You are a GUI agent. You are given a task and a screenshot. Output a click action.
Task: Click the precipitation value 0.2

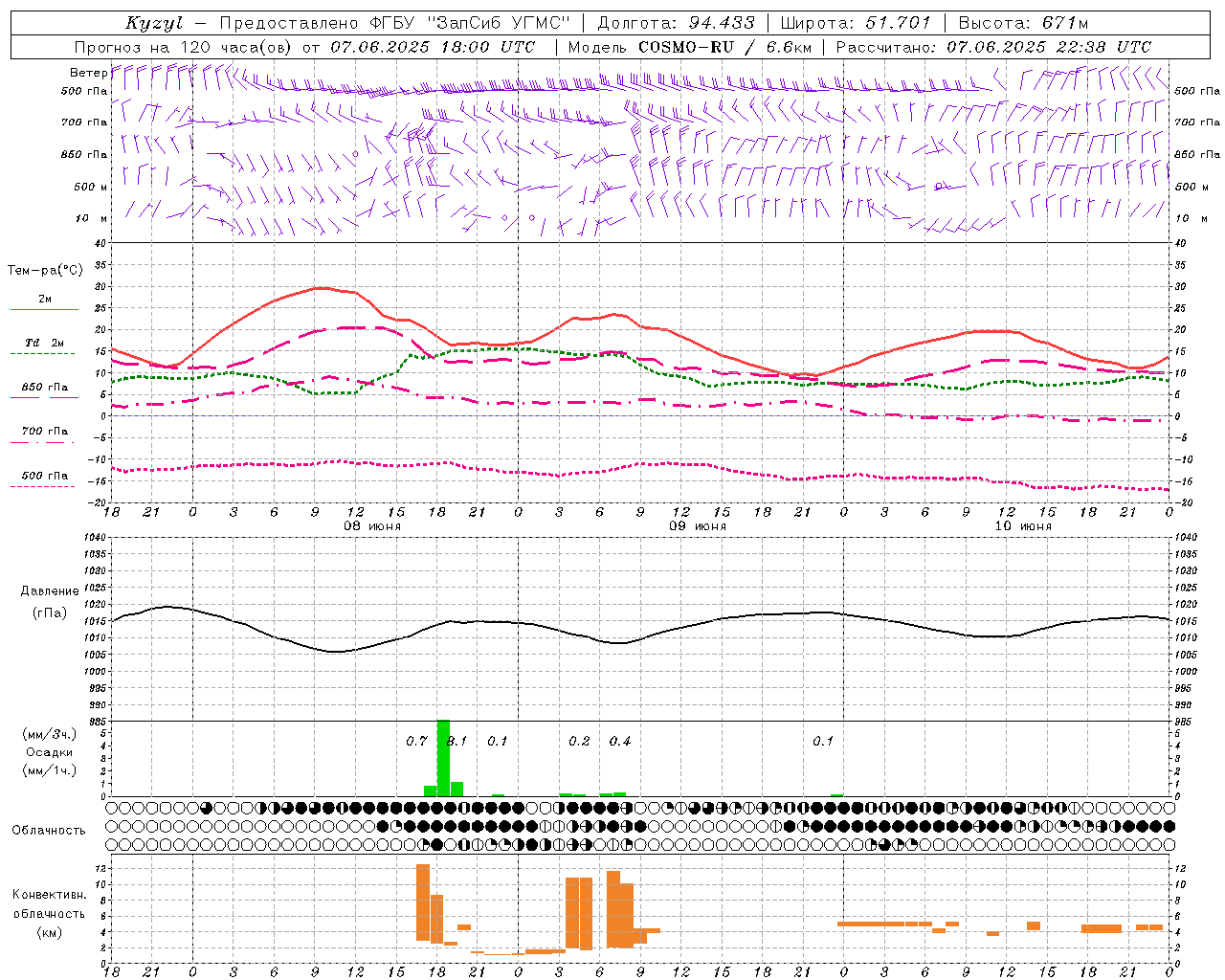click(579, 741)
